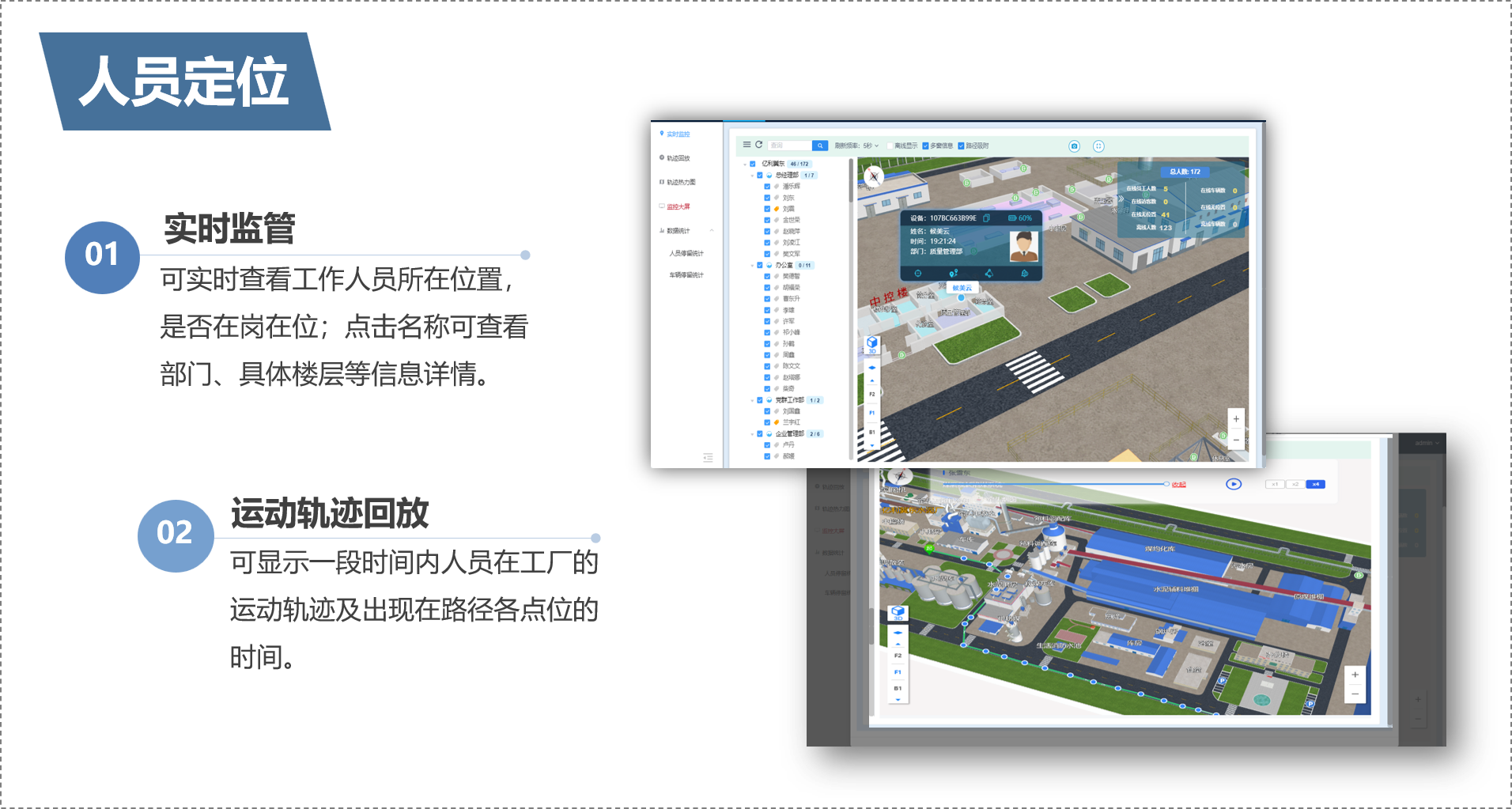Switch the lower replay map to 3D

[x=898, y=613]
